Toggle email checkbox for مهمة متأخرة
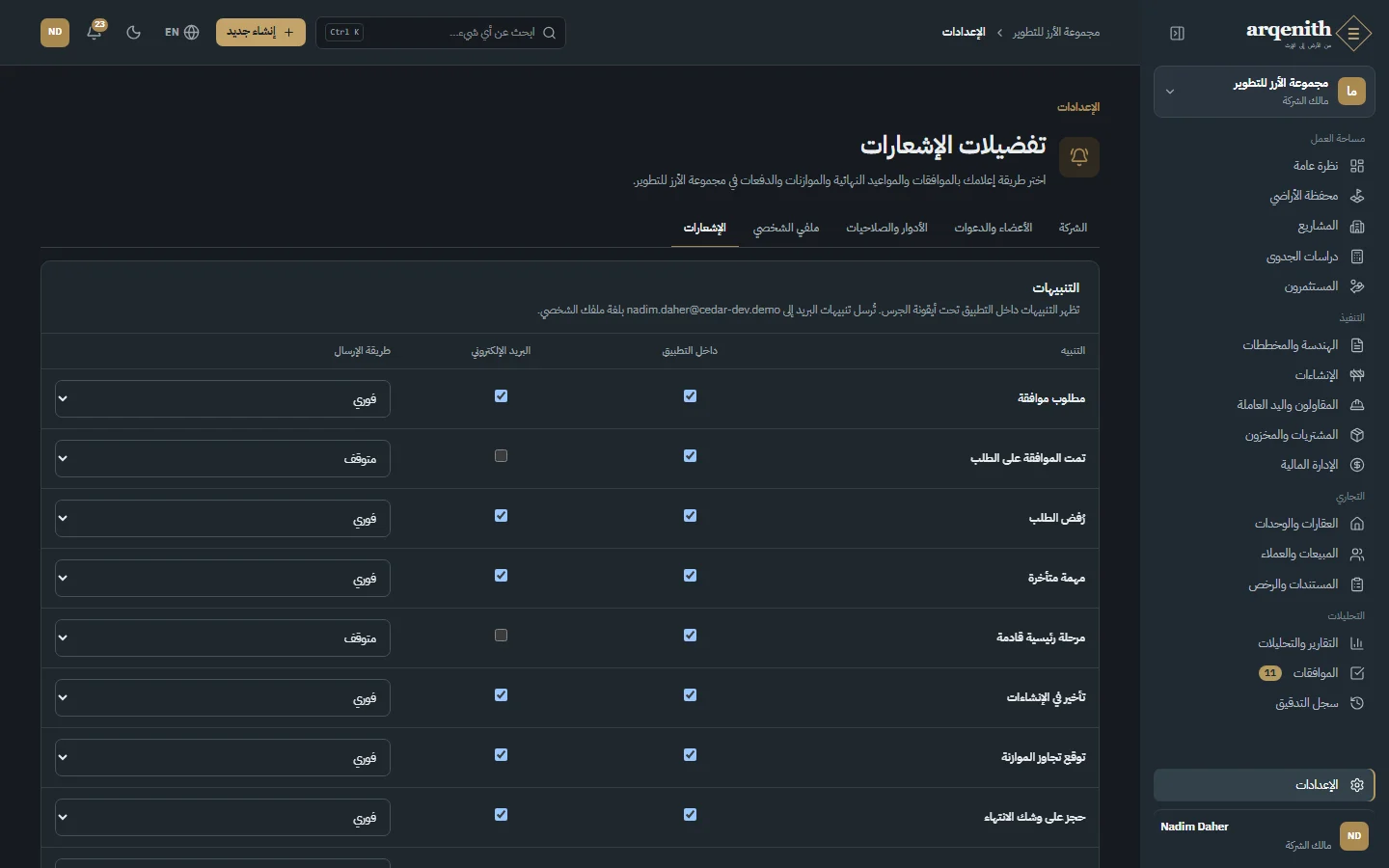Screen dimensions: 1389x868 coord(501,576)
